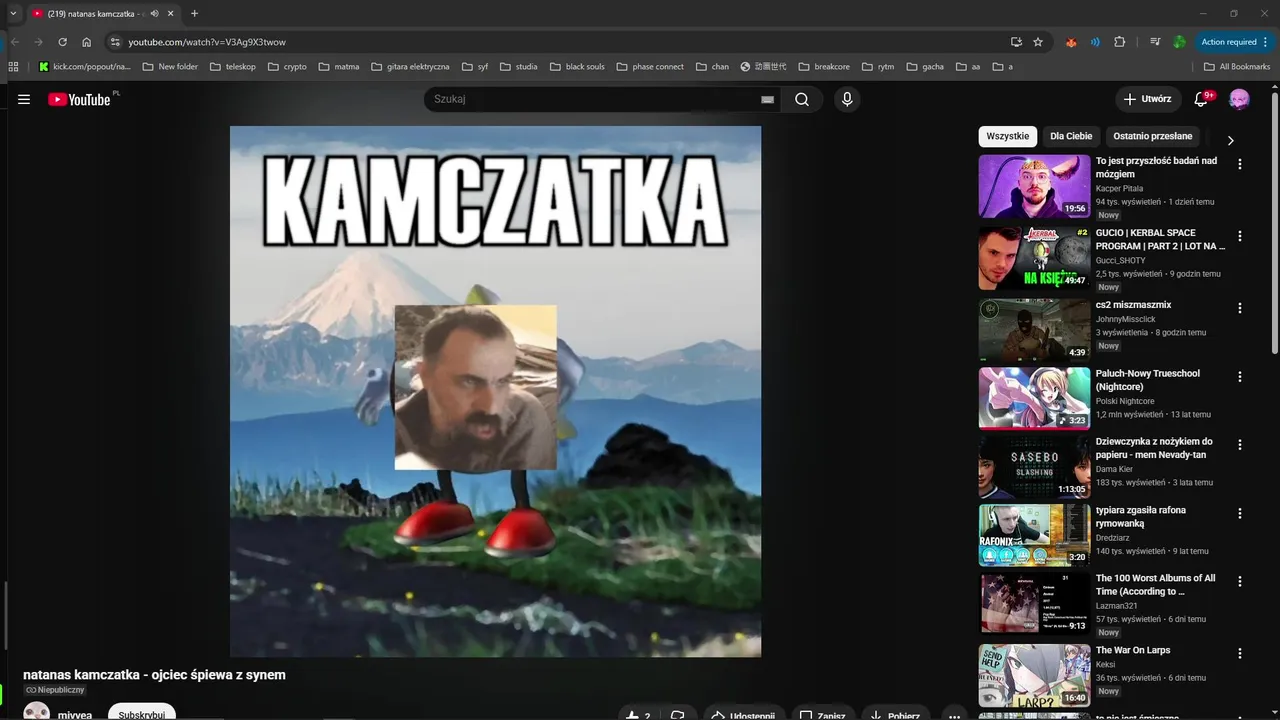Viewport: 1280px width, 720px height.
Task: Open the red extension icon in toolbar
Action: coord(1071,42)
